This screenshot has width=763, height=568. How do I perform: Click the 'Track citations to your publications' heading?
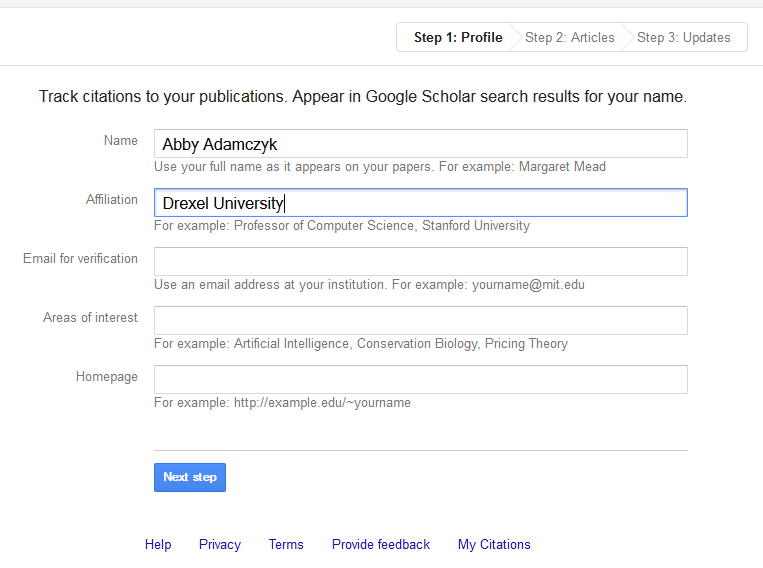[x=363, y=96]
